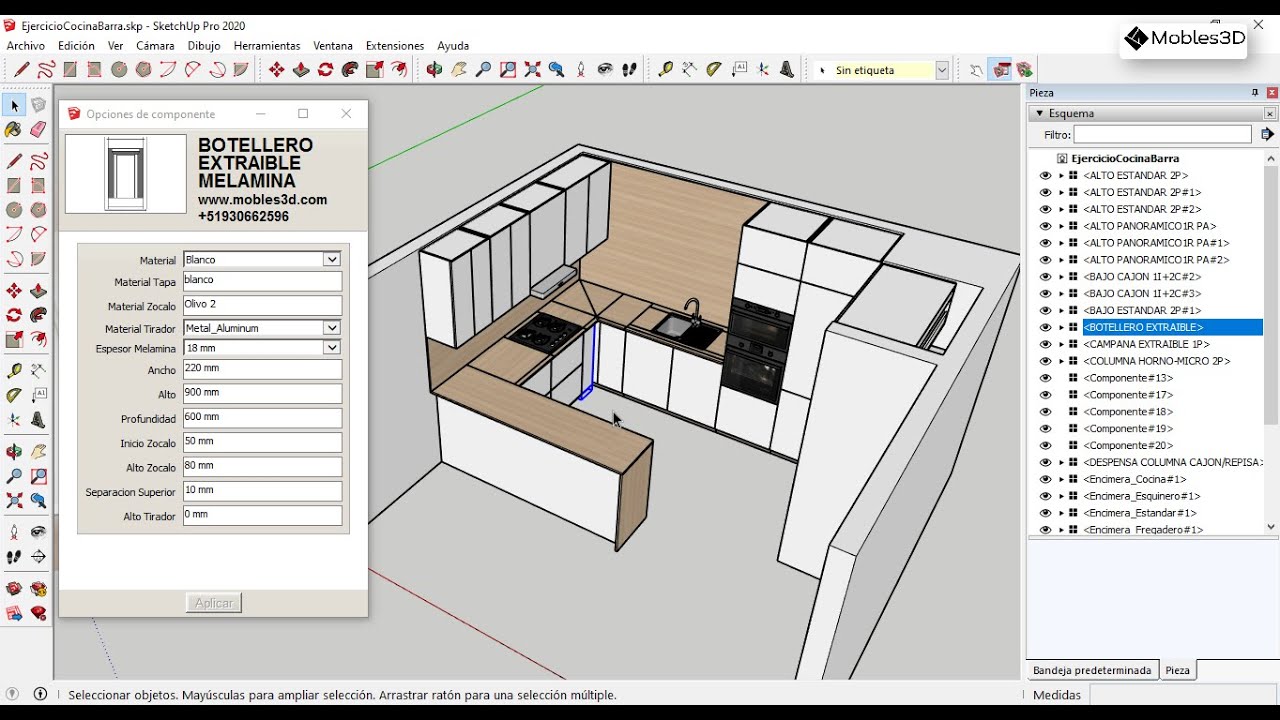1280x720 pixels.
Task: Open the Extensiones menu
Action: (x=395, y=46)
